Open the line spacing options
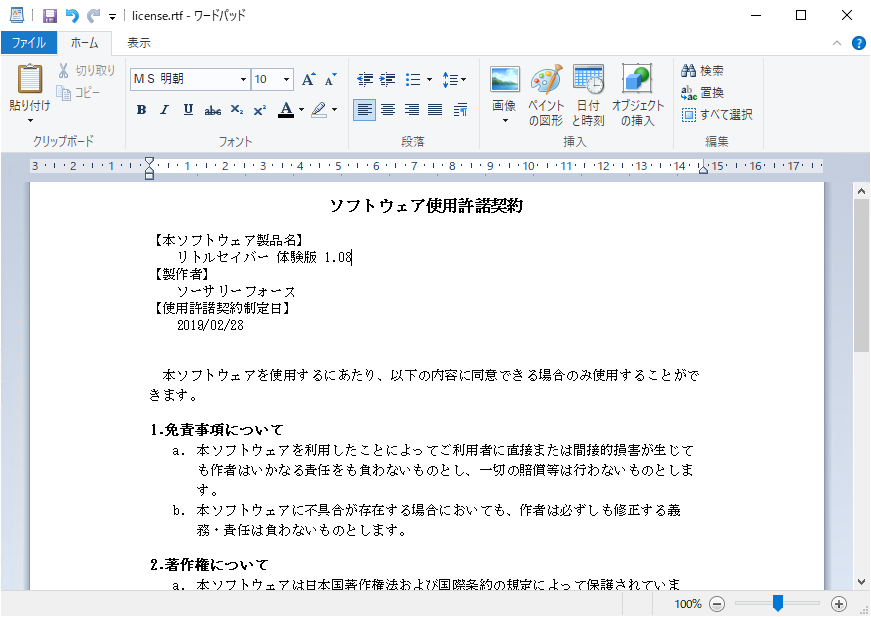The width and height of the screenshot is (871, 617). pos(454,80)
